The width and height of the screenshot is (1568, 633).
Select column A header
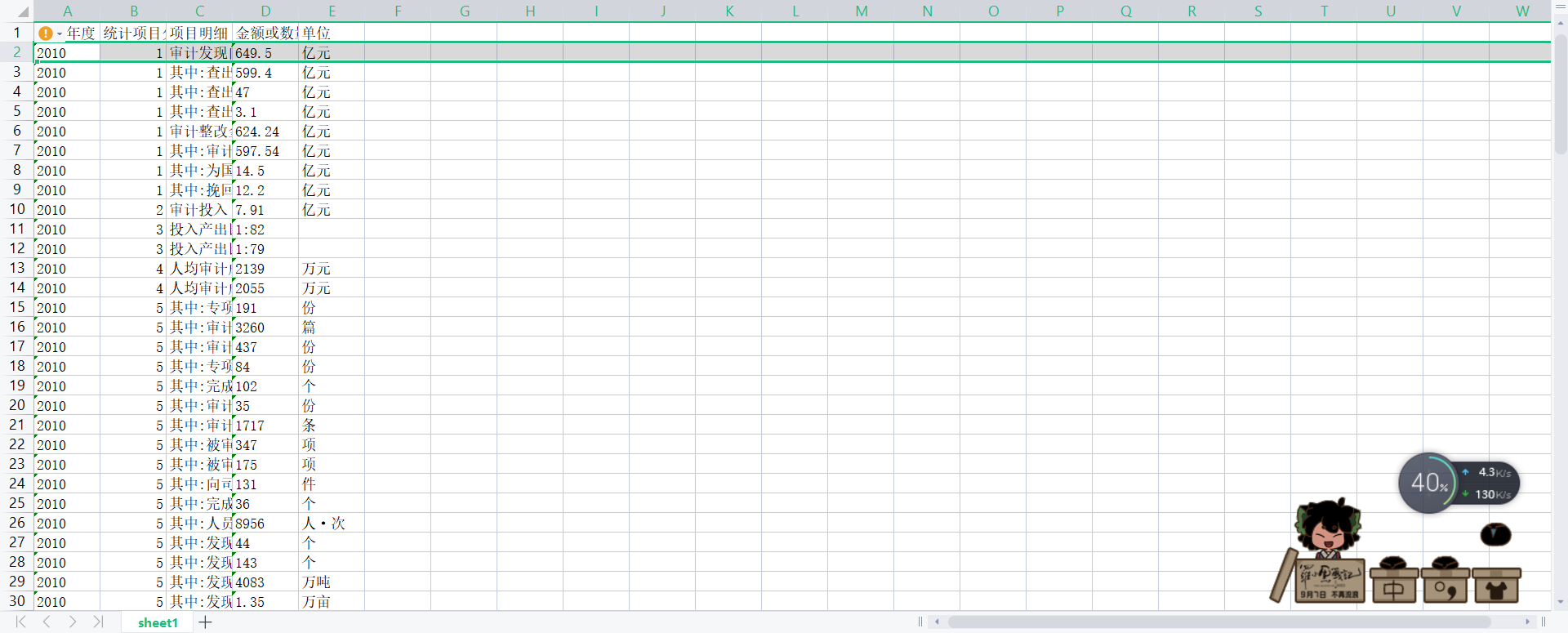pyautogui.click(x=67, y=11)
